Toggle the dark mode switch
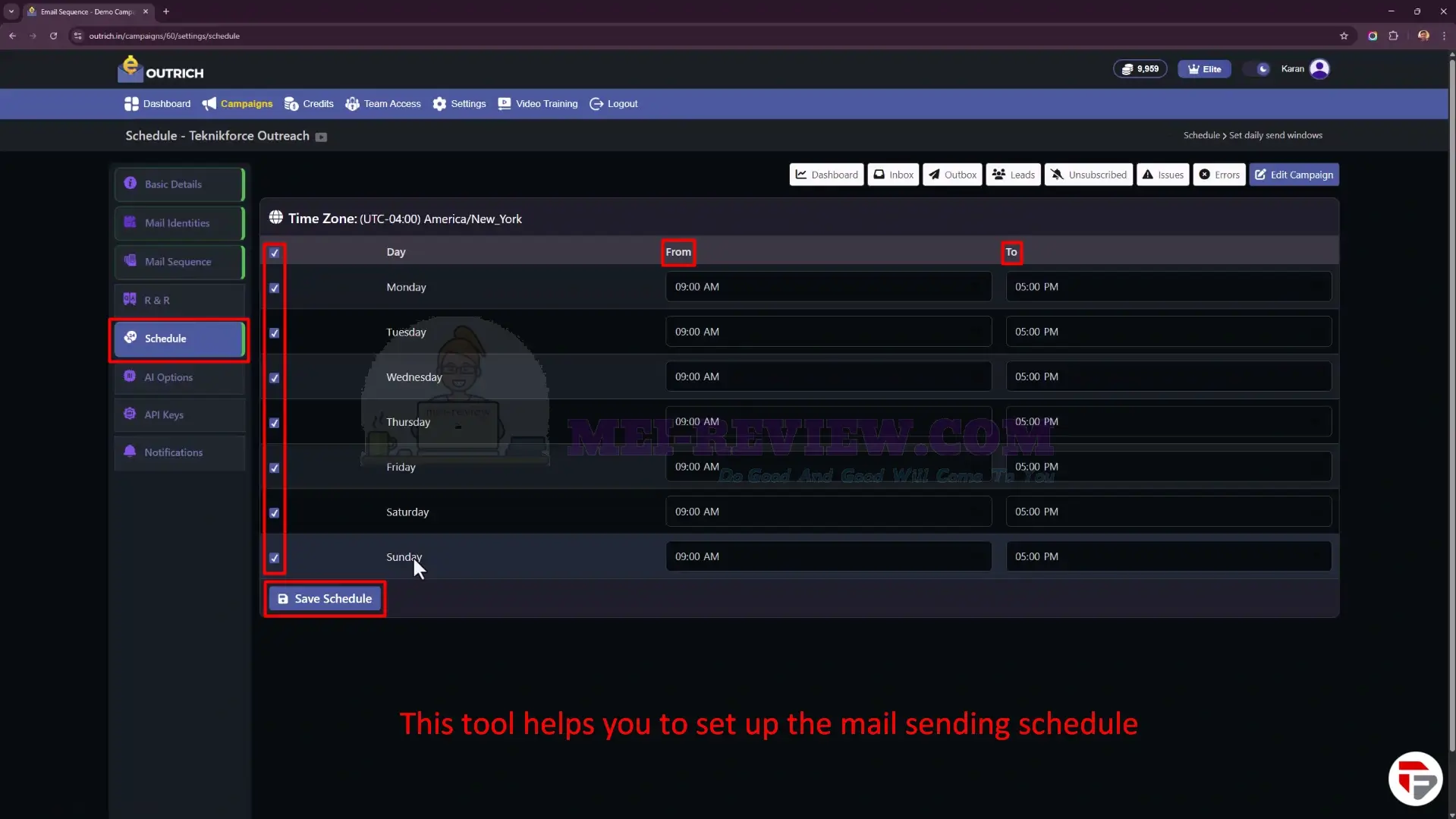Viewport: 1456px width, 819px height. pyautogui.click(x=1258, y=69)
